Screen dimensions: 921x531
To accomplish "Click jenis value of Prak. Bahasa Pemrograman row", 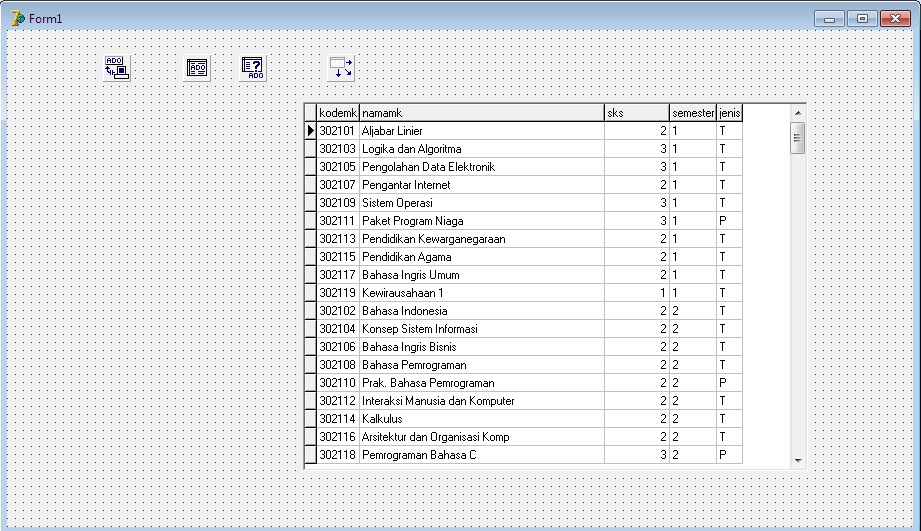I will [x=730, y=383].
